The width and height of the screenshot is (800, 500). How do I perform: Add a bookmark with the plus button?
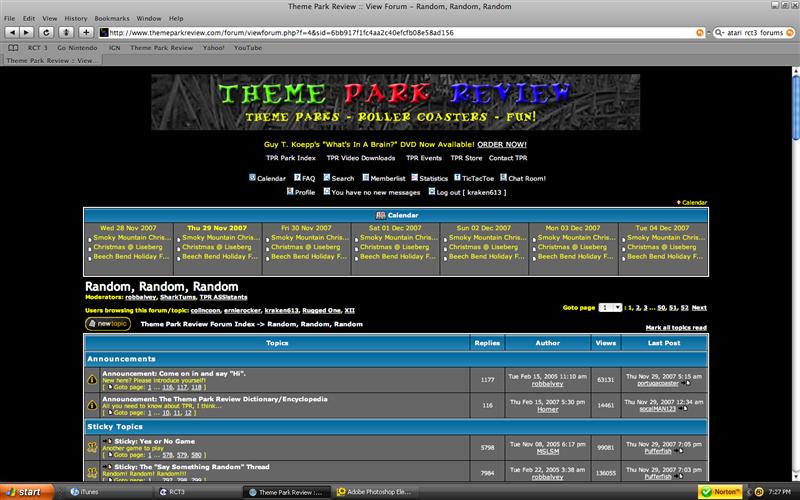click(x=86, y=32)
